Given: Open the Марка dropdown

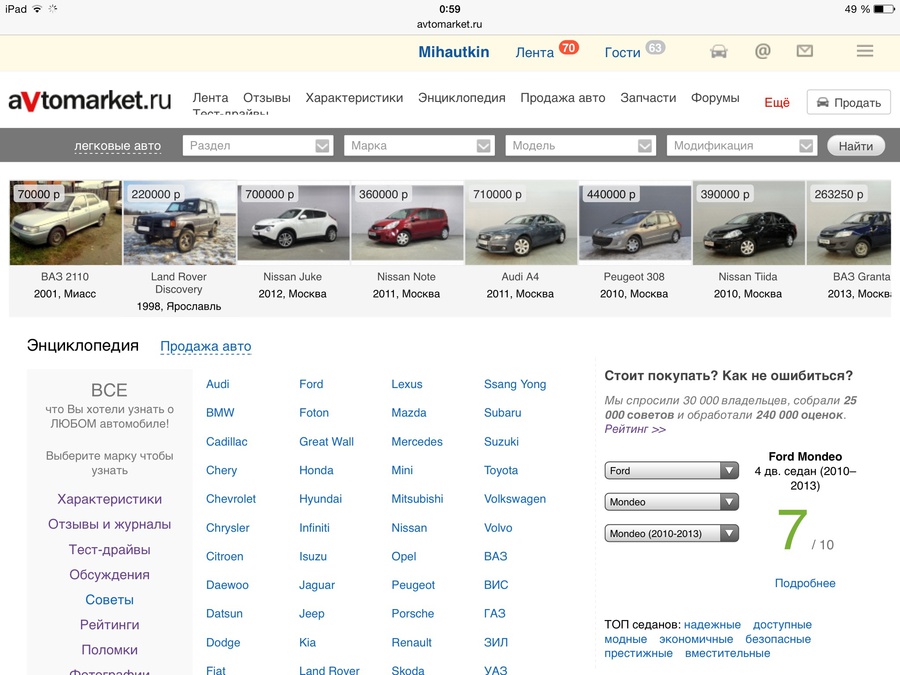Looking at the screenshot, I should pos(419,146).
